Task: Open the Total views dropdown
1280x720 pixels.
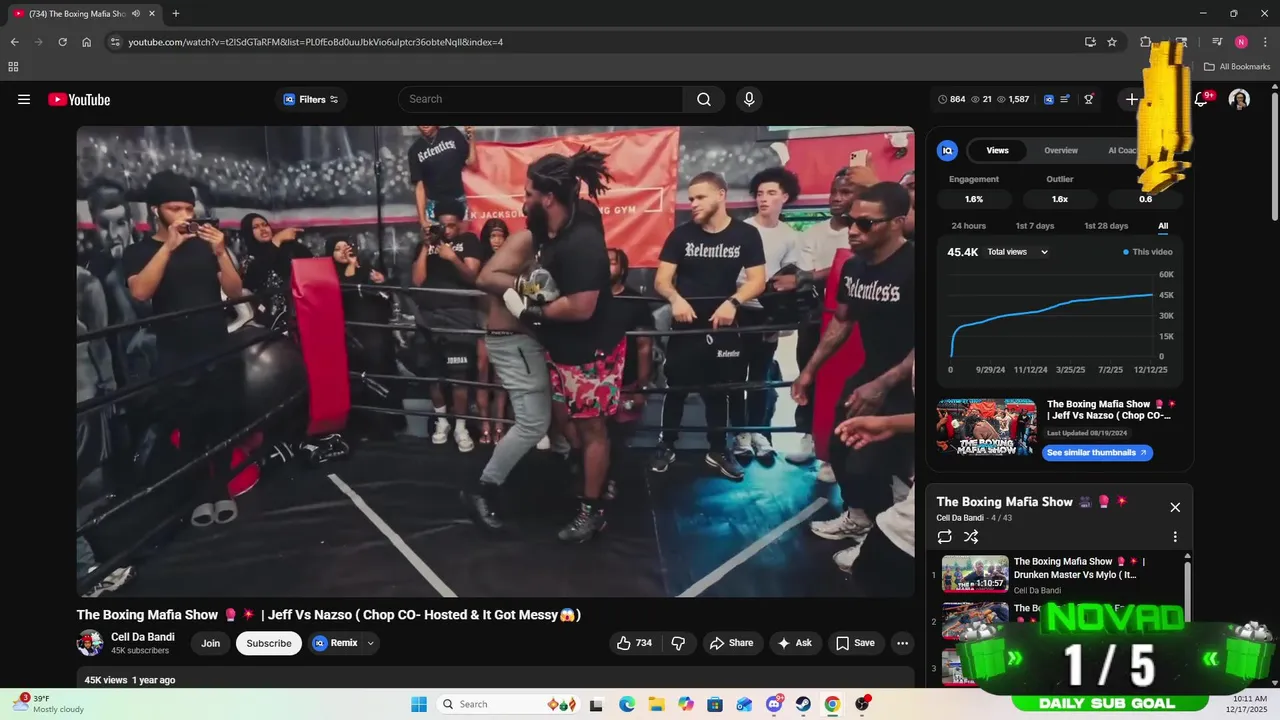Action: click(x=1018, y=252)
